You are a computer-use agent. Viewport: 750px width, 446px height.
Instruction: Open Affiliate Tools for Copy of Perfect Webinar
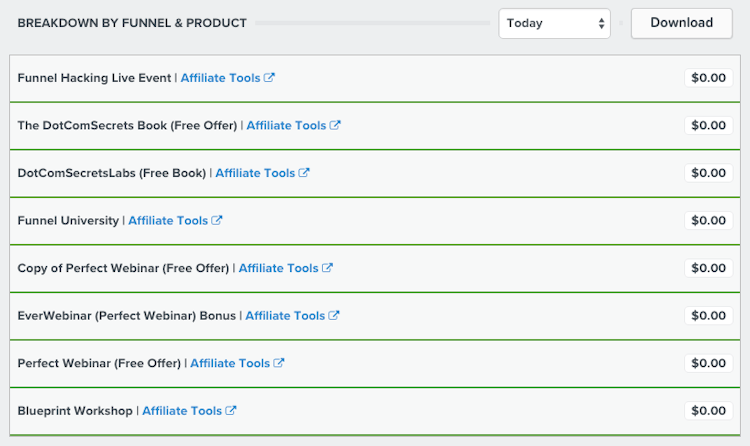pos(278,268)
